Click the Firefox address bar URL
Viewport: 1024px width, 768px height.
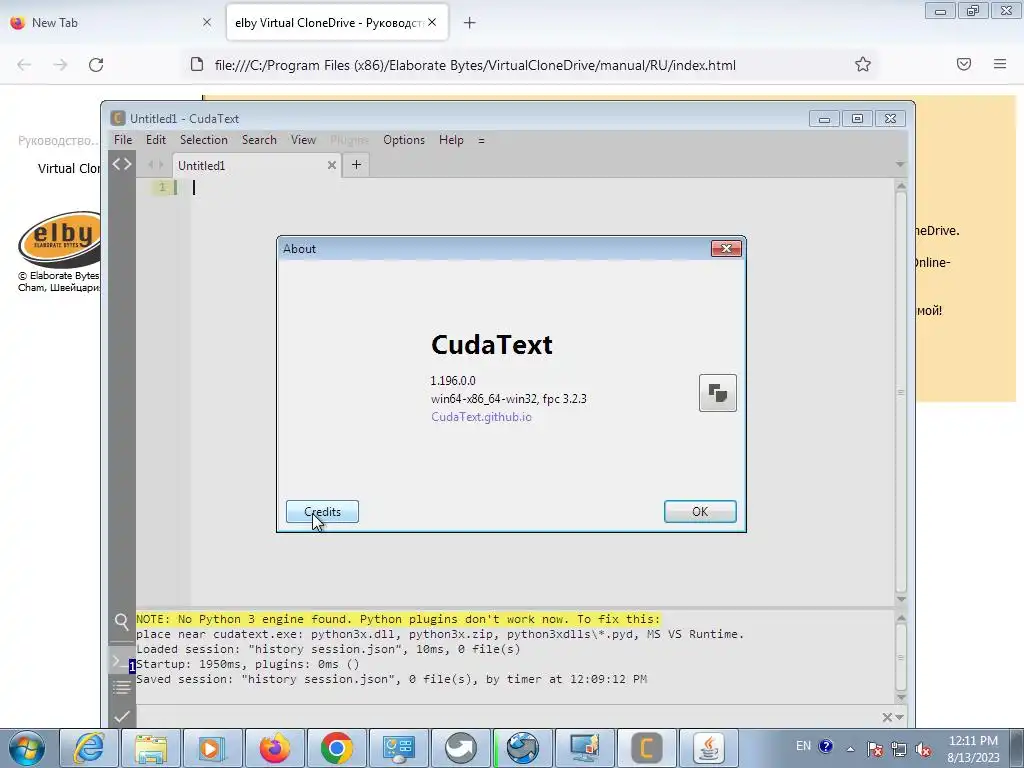[475, 65]
